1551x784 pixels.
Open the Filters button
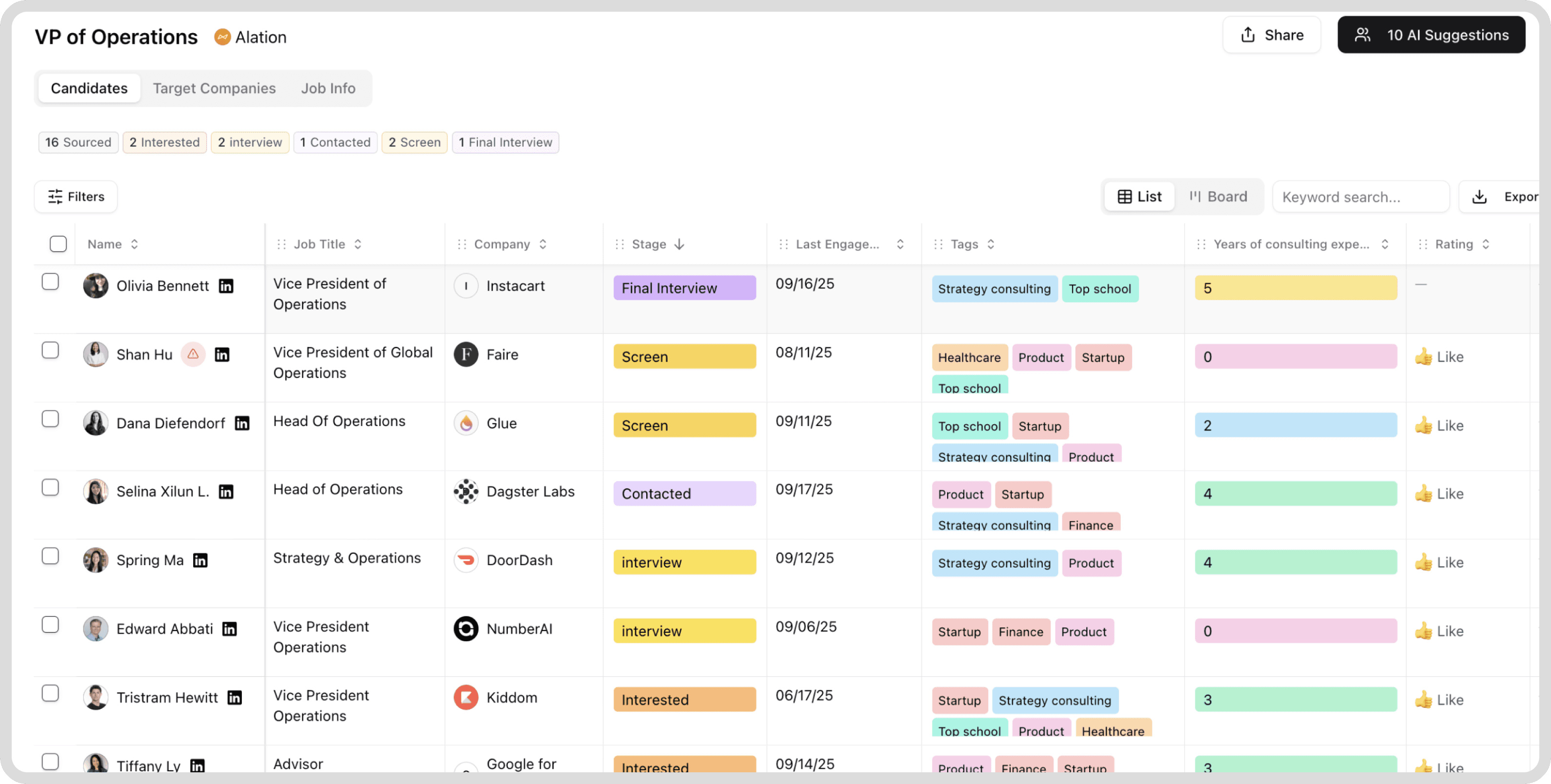pyautogui.click(x=76, y=197)
